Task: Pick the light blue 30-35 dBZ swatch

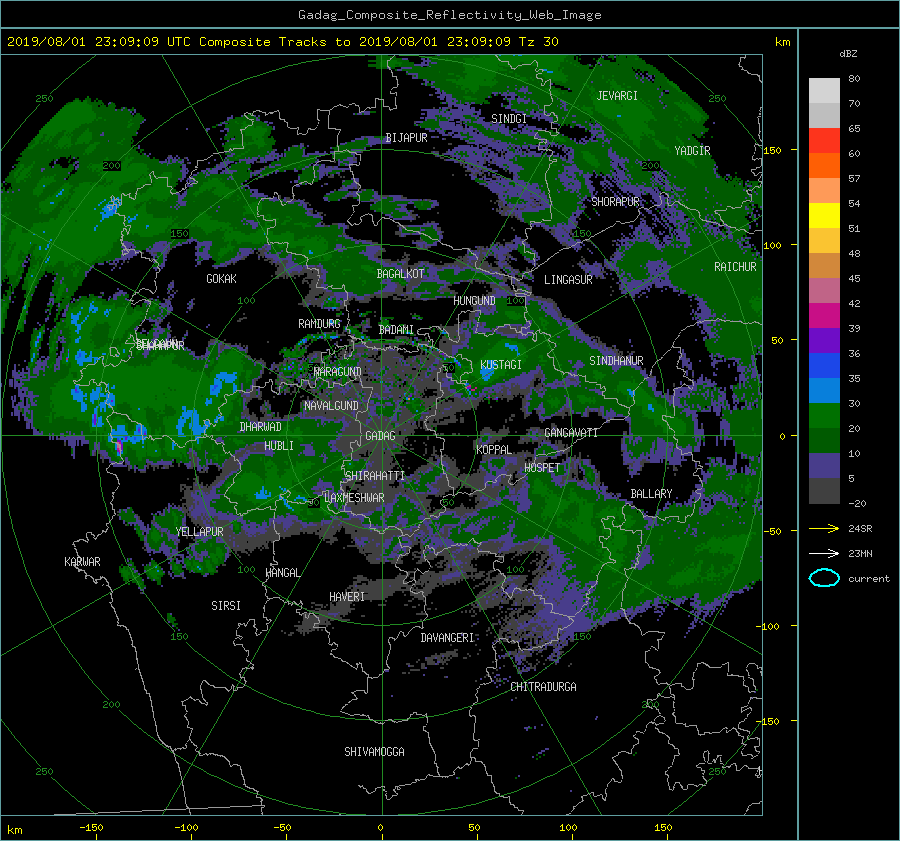Action: coord(824,391)
